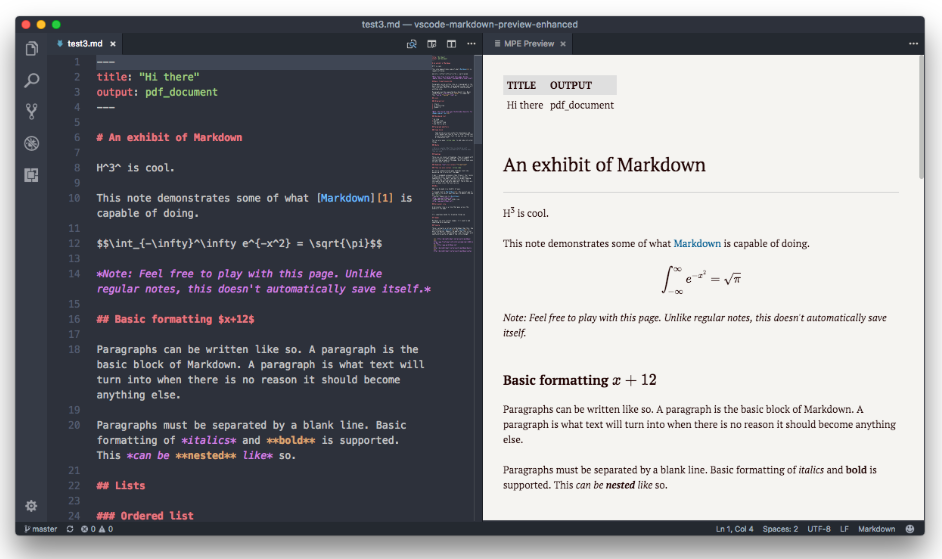
Task: Click the synchronize changes icon in status bar
Action: tap(69, 529)
